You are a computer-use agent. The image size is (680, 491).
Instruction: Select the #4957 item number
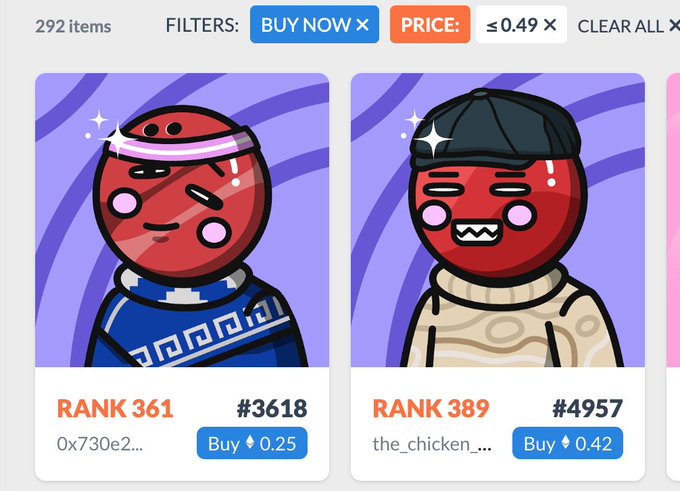[x=588, y=409]
